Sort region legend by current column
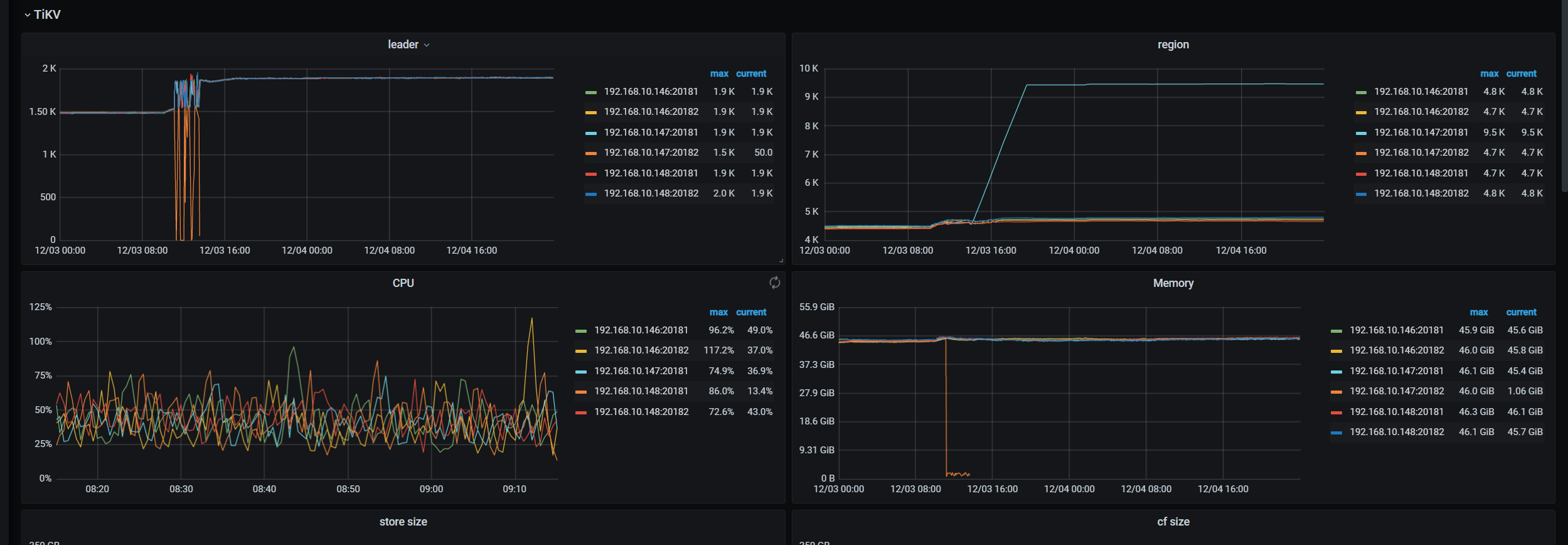1568x545 pixels. tap(1521, 73)
